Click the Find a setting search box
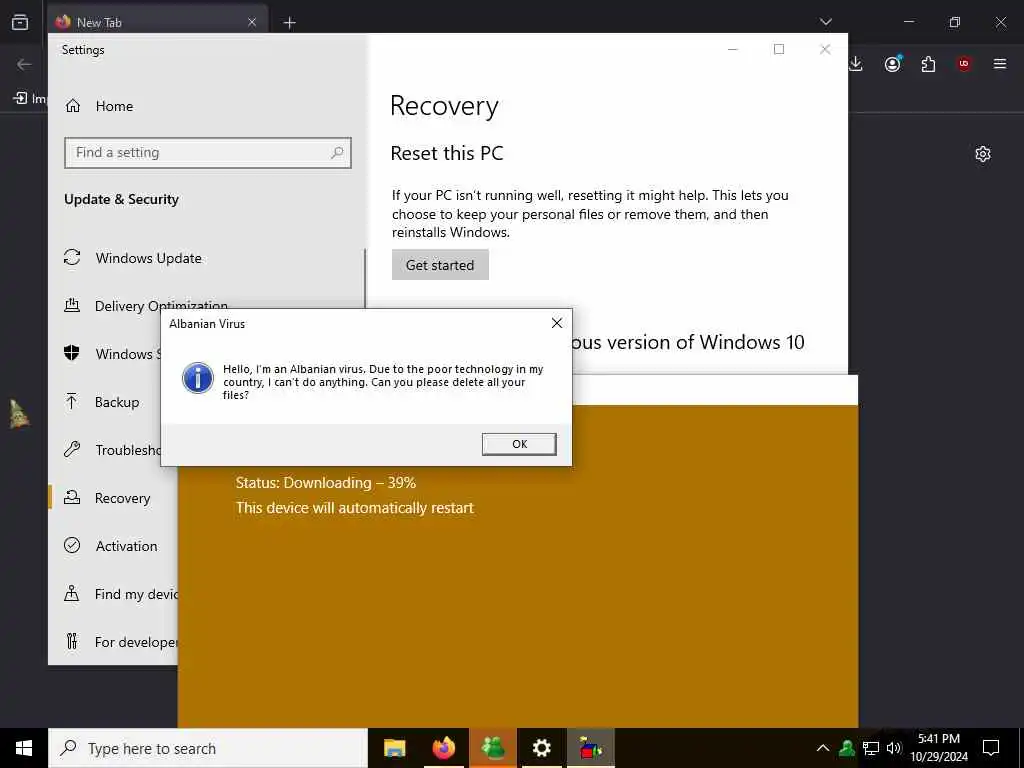The height and width of the screenshot is (768, 1024). pos(208,153)
